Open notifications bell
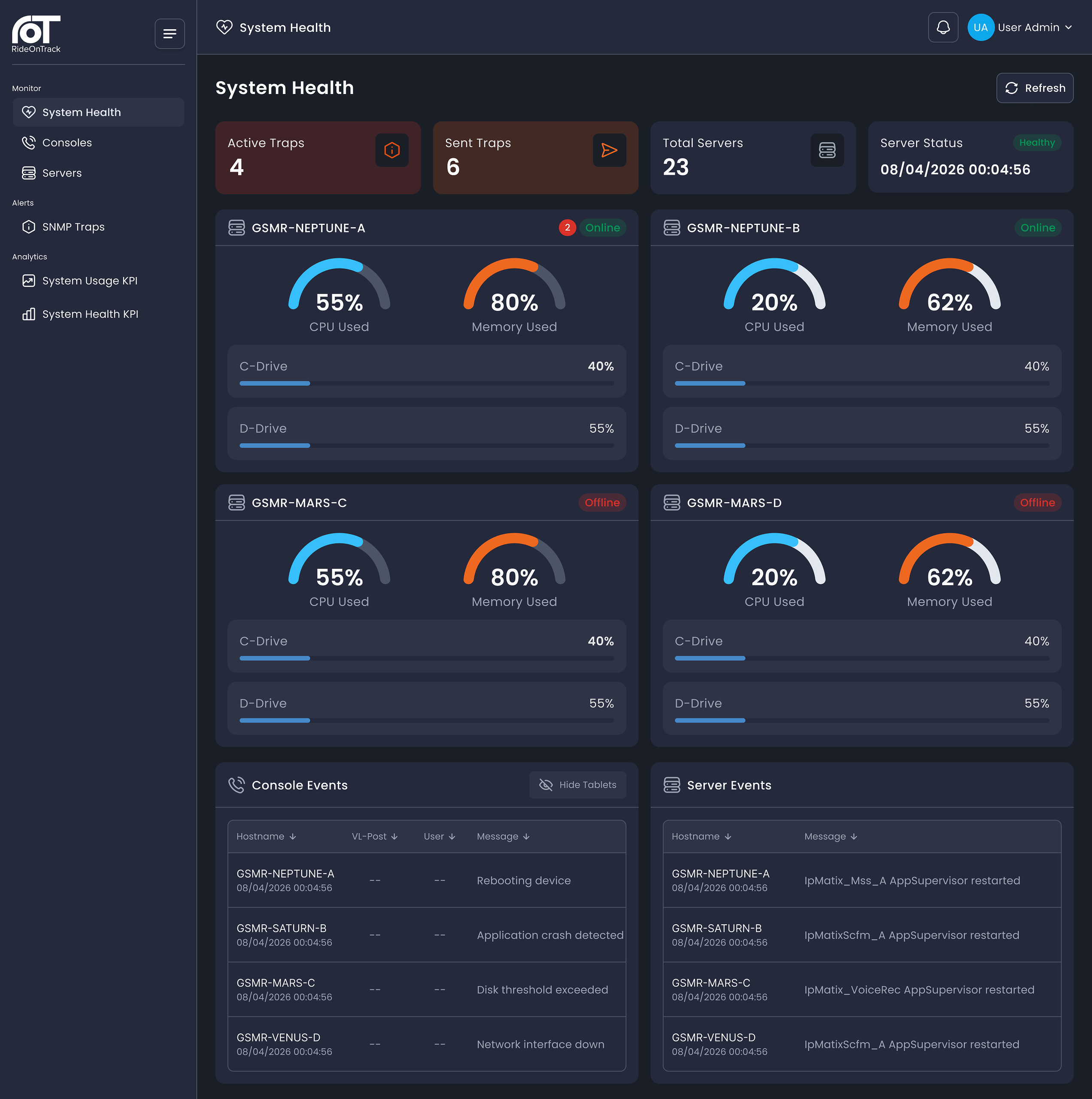The image size is (1092, 1099). [x=943, y=27]
